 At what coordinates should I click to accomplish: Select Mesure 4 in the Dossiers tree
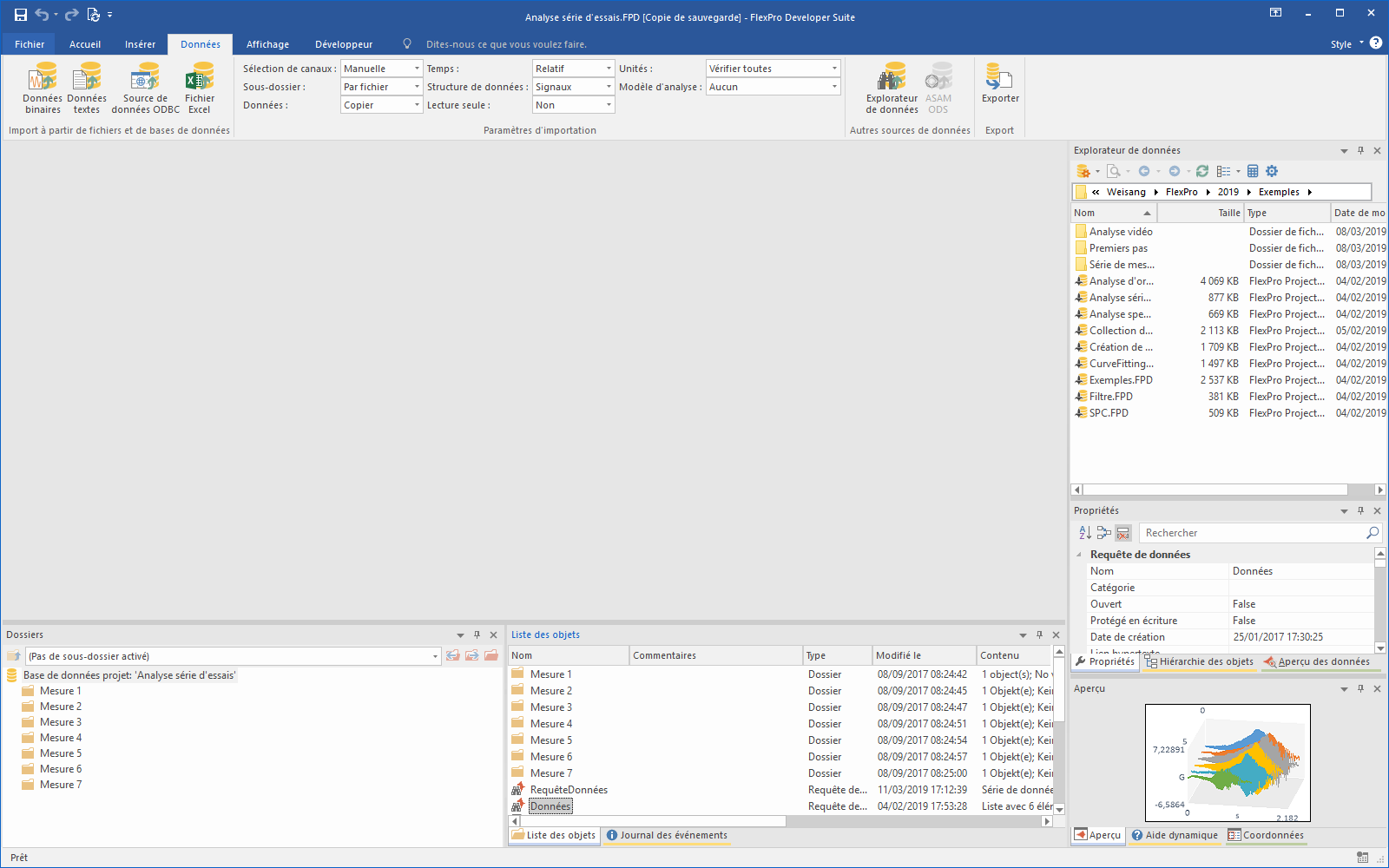click(x=61, y=738)
